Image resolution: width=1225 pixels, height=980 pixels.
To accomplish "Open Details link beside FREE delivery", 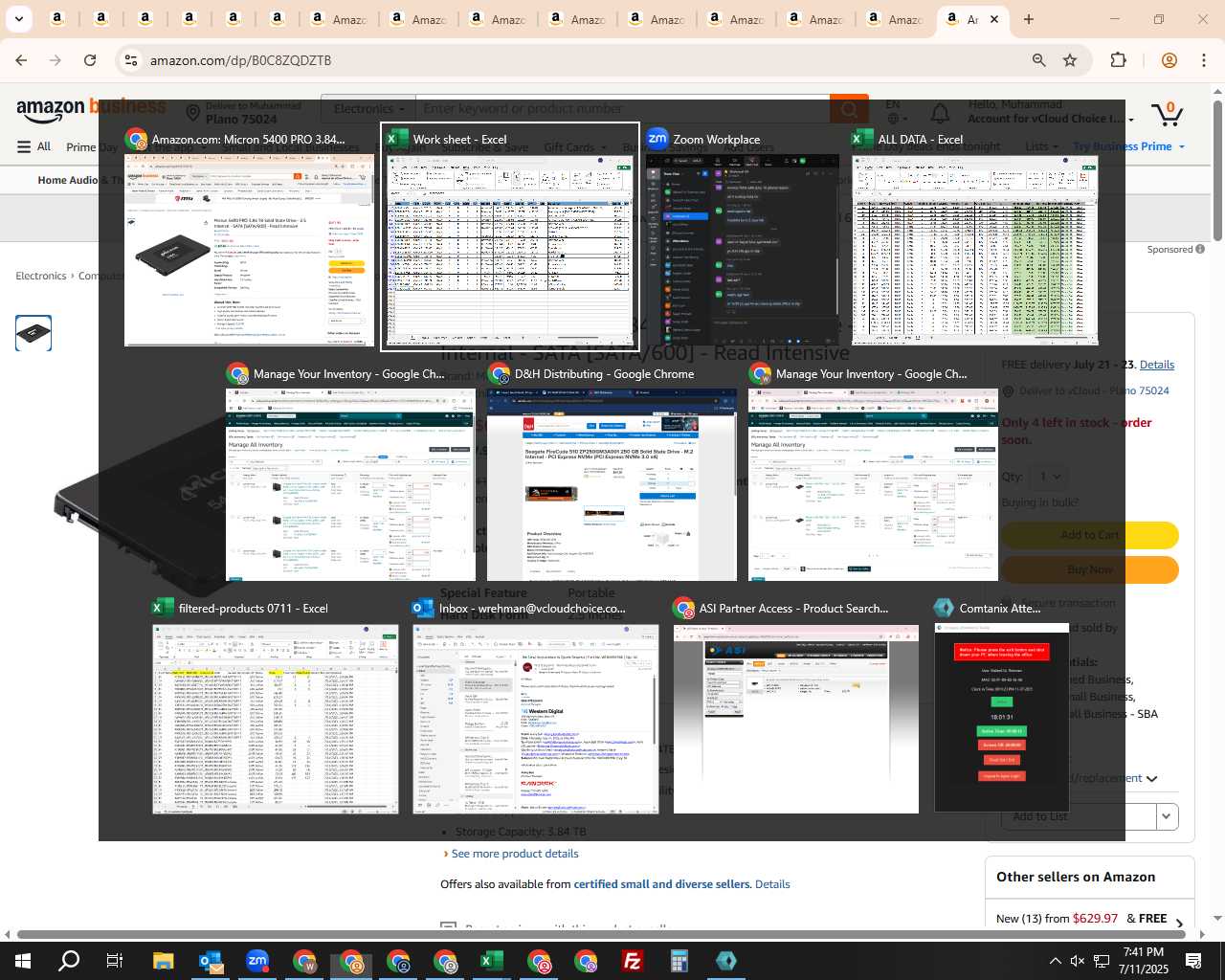I will coord(1156,365).
